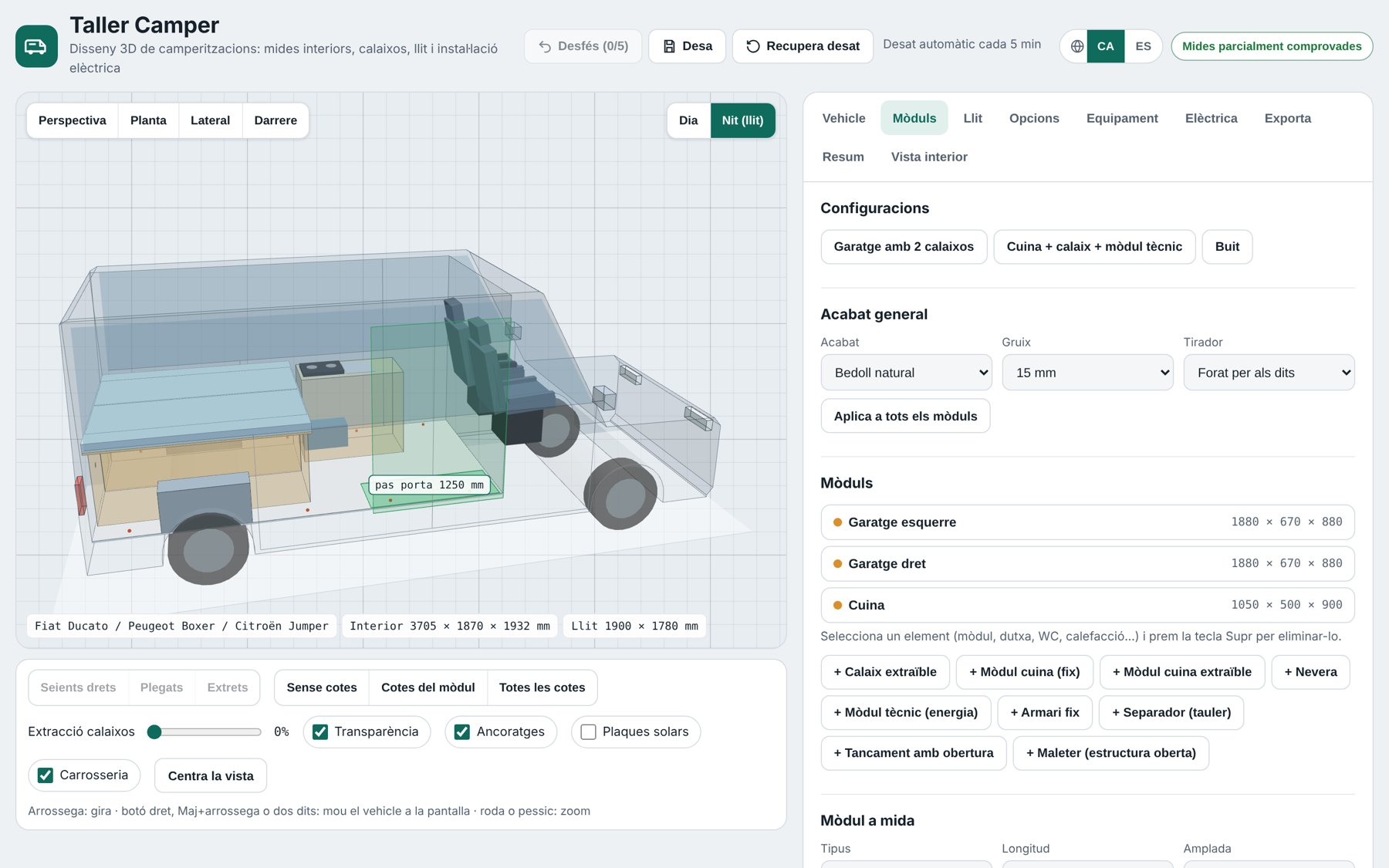1389x868 pixels.
Task: Click Centra la vista button
Action: 211,775
